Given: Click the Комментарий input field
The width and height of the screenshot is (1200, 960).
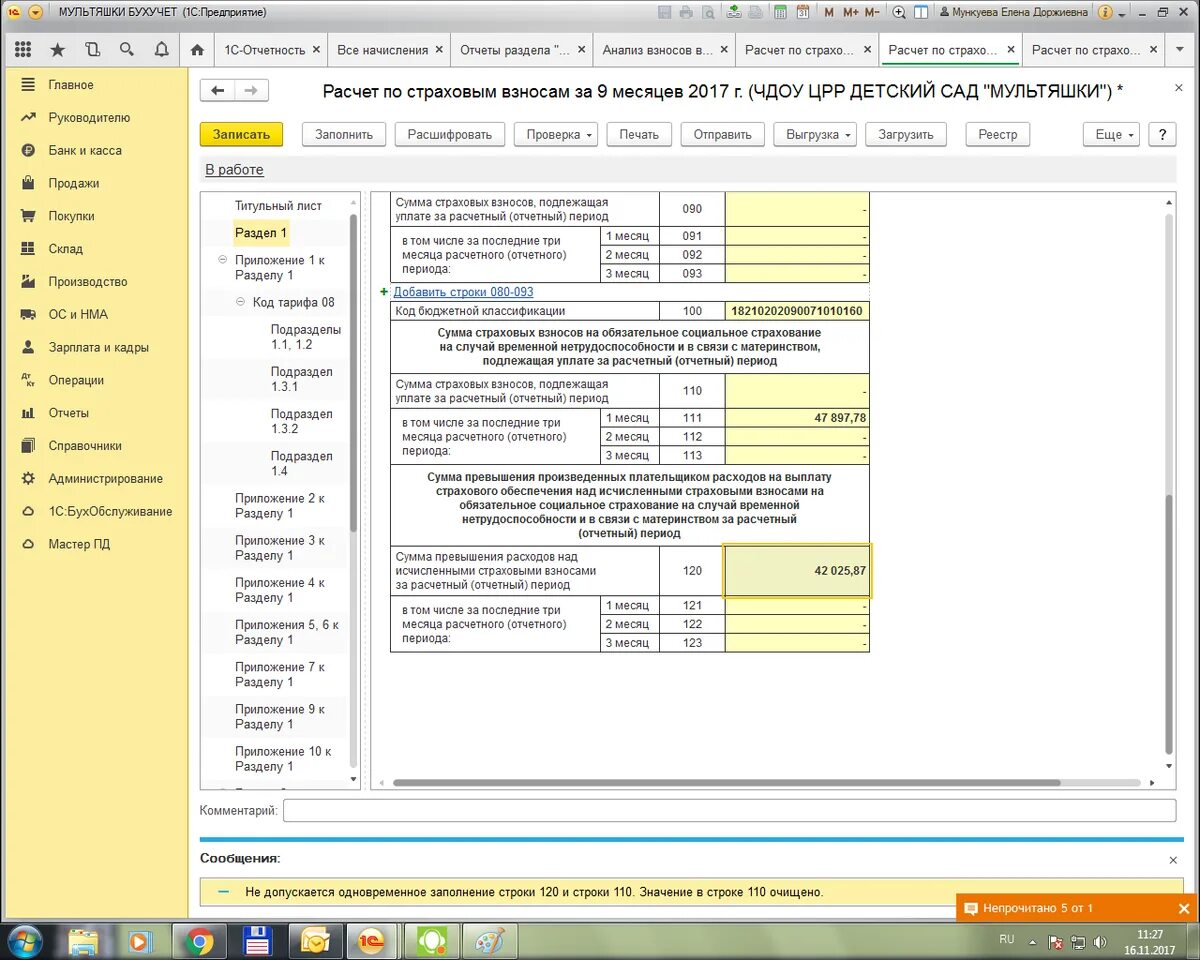Looking at the screenshot, I should (729, 810).
